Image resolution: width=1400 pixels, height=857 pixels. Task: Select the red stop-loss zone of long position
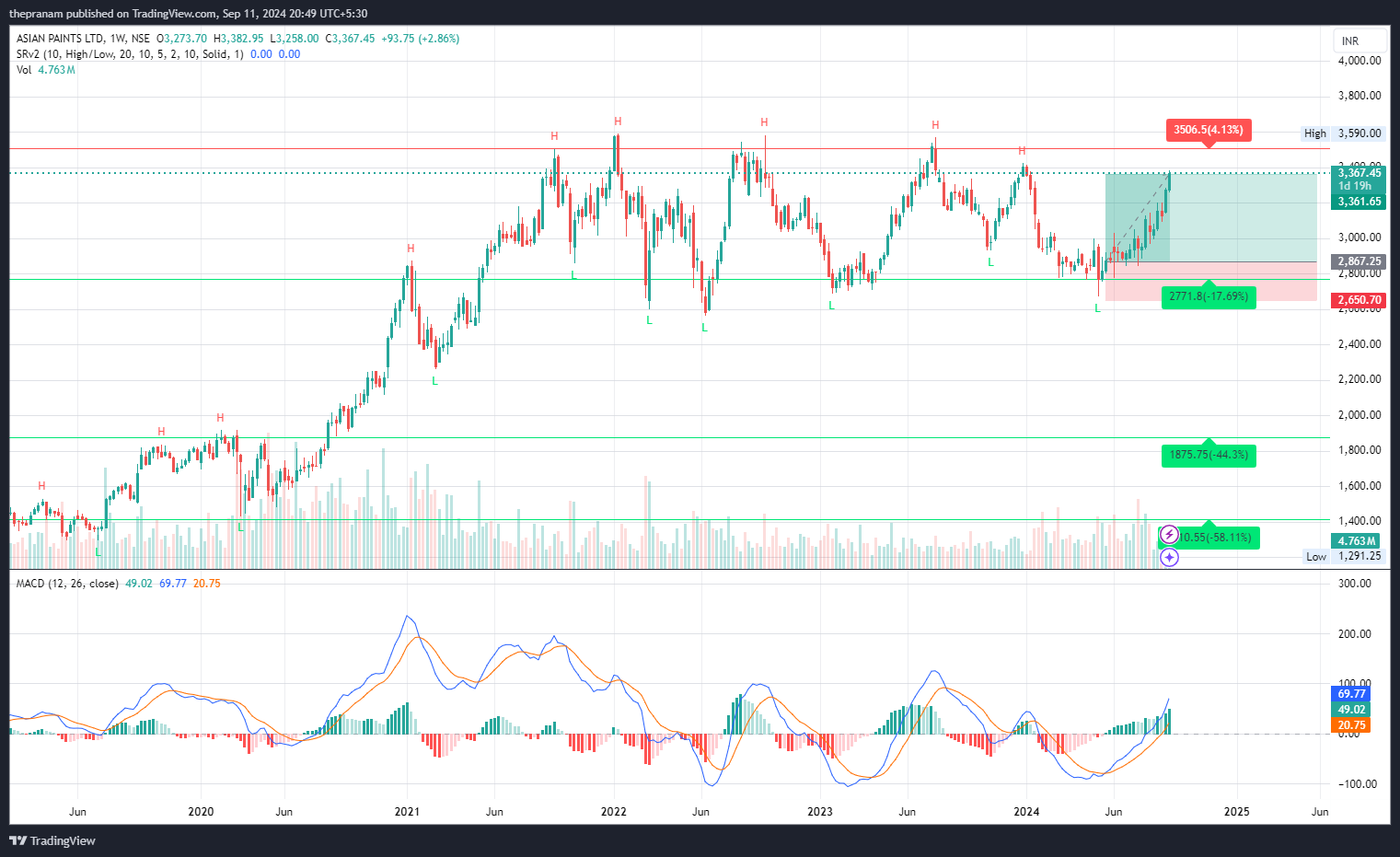pyautogui.click(x=1211, y=282)
